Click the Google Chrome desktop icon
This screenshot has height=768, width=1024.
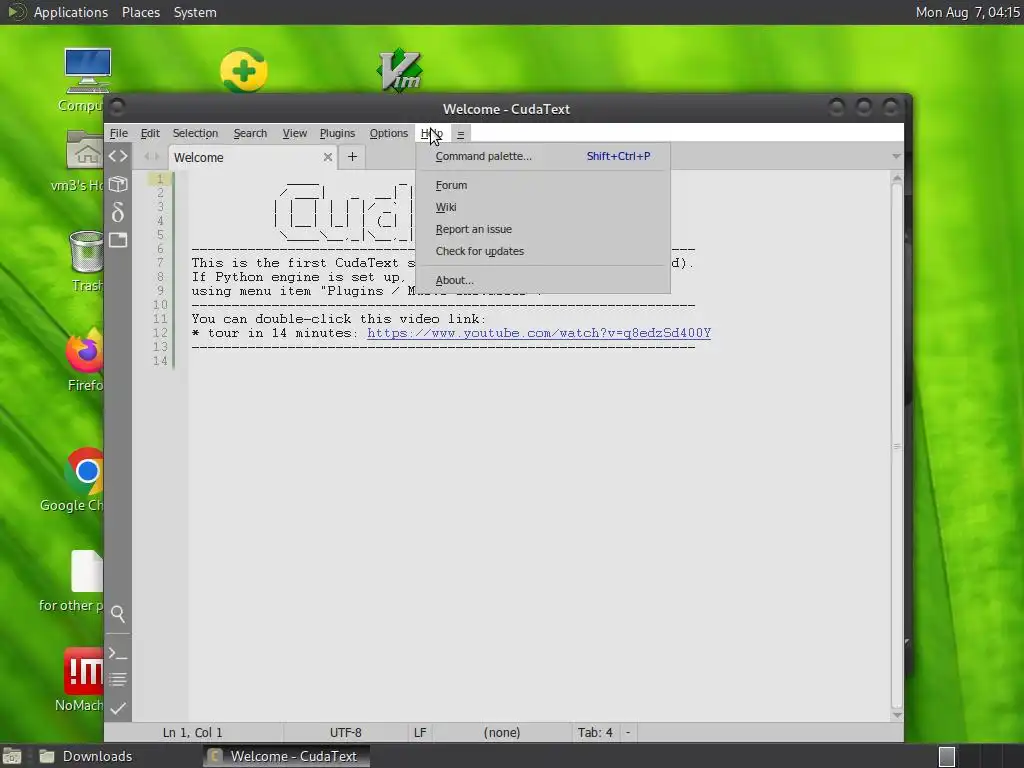click(x=85, y=471)
